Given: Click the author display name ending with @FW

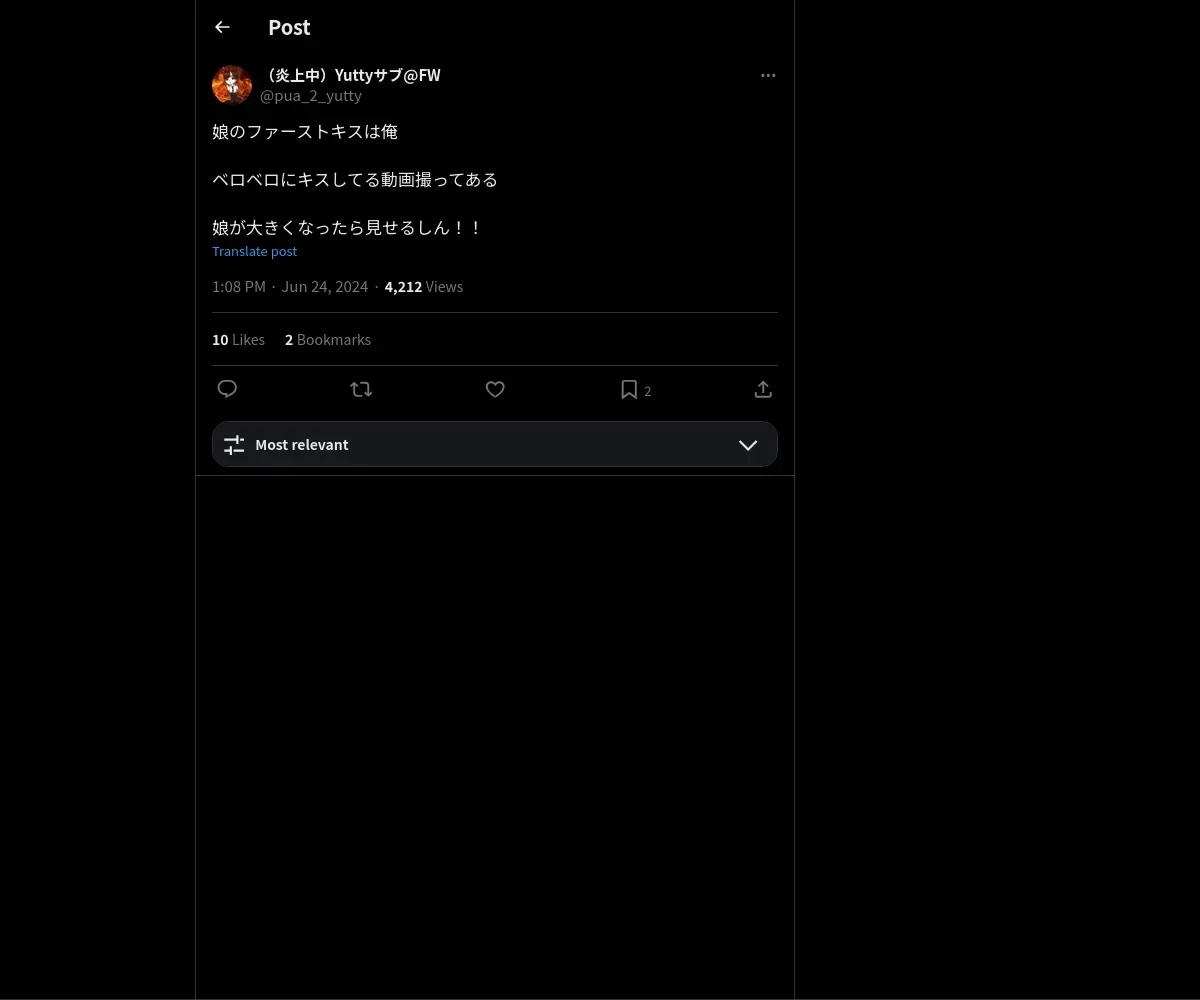Looking at the screenshot, I should 350,75.
